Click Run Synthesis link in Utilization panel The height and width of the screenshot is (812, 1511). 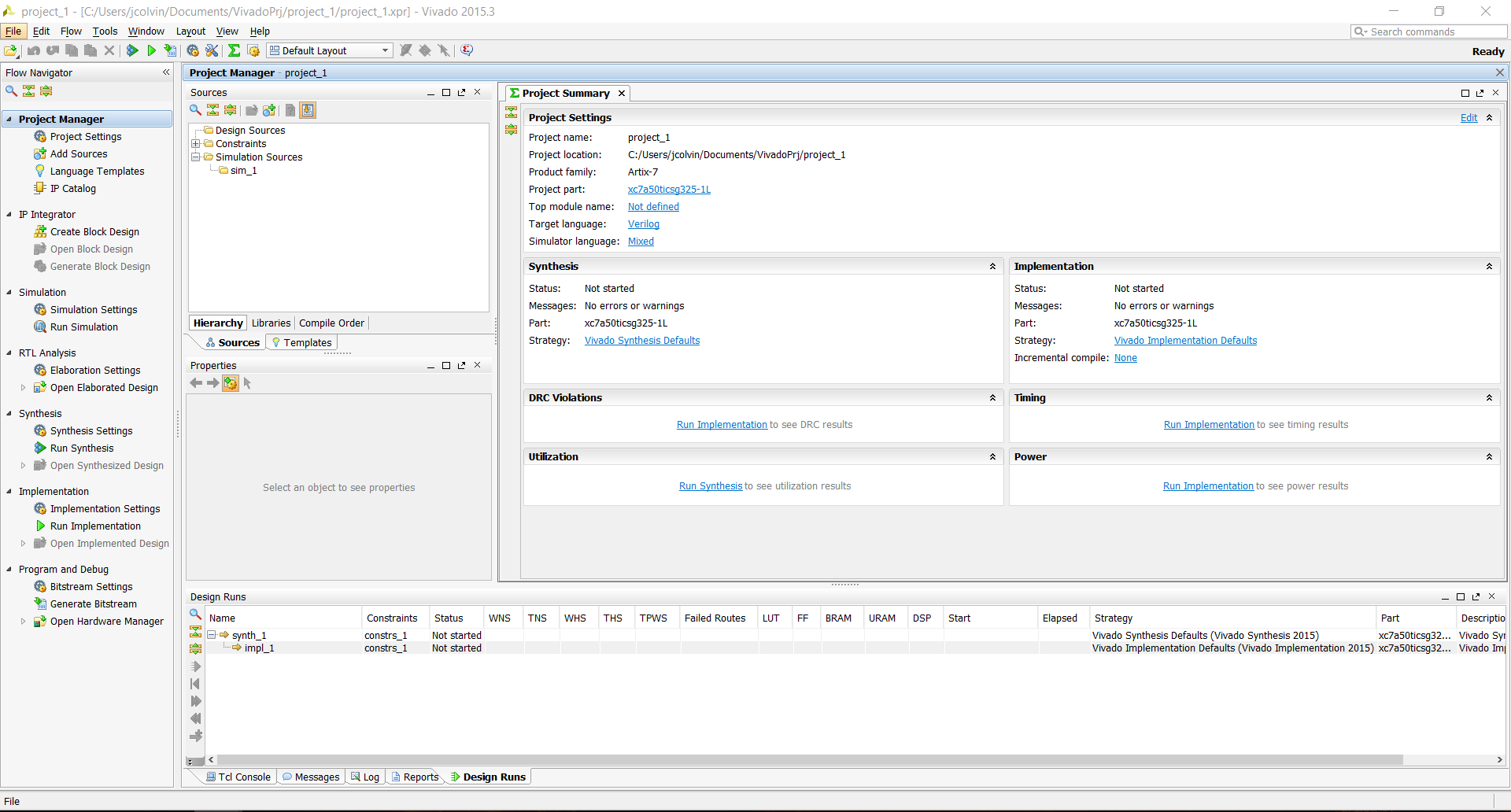coord(711,486)
